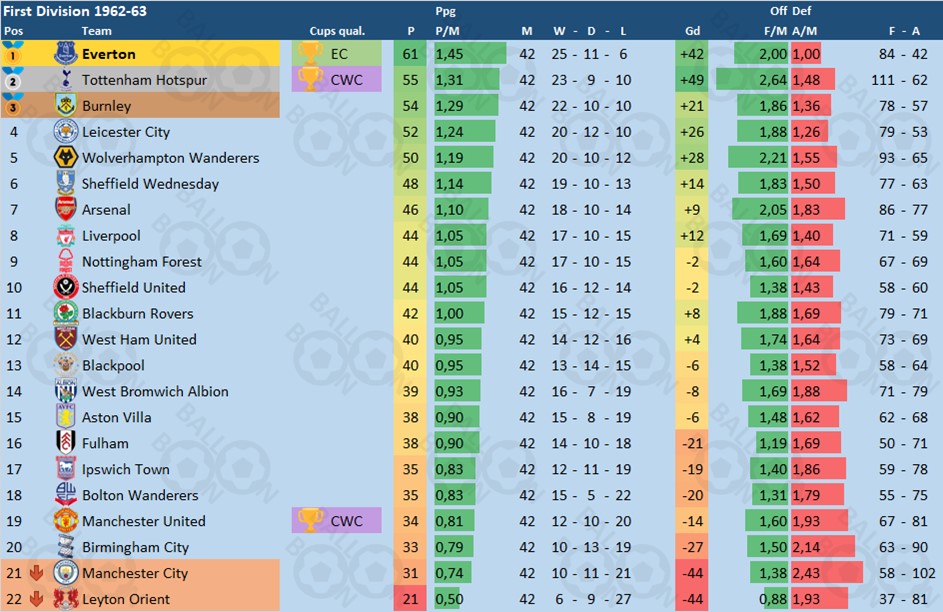
Task: Click the Aston Villa badge
Action: click(65, 417)
